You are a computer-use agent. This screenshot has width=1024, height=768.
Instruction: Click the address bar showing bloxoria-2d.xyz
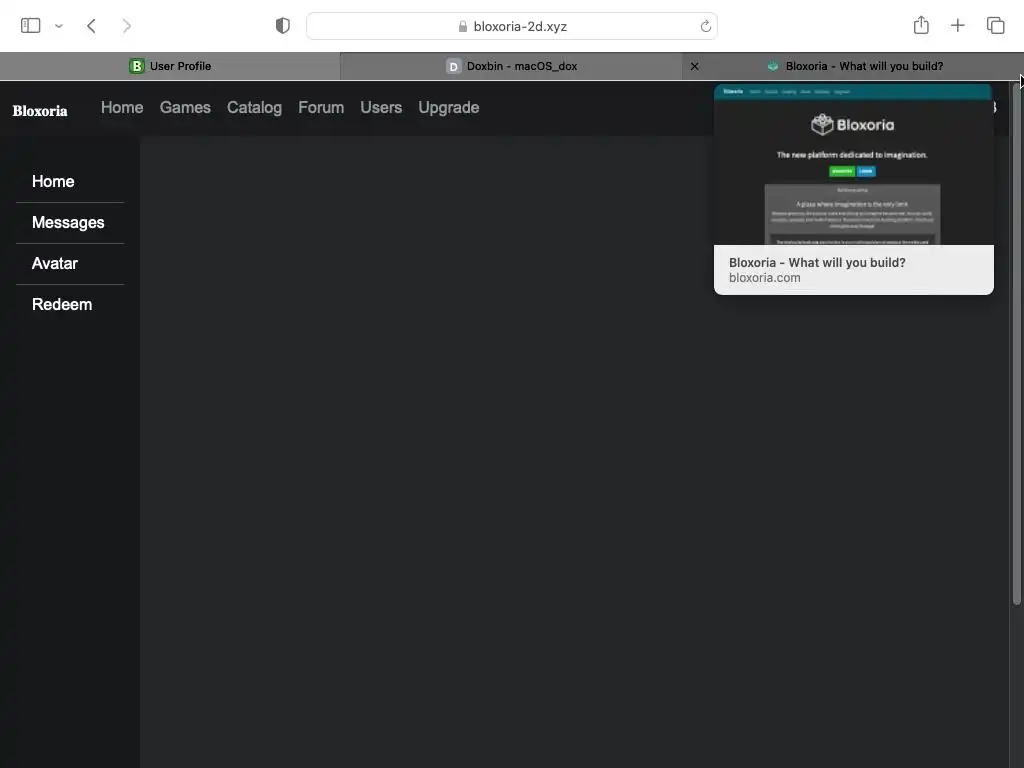tap(512, 26)
